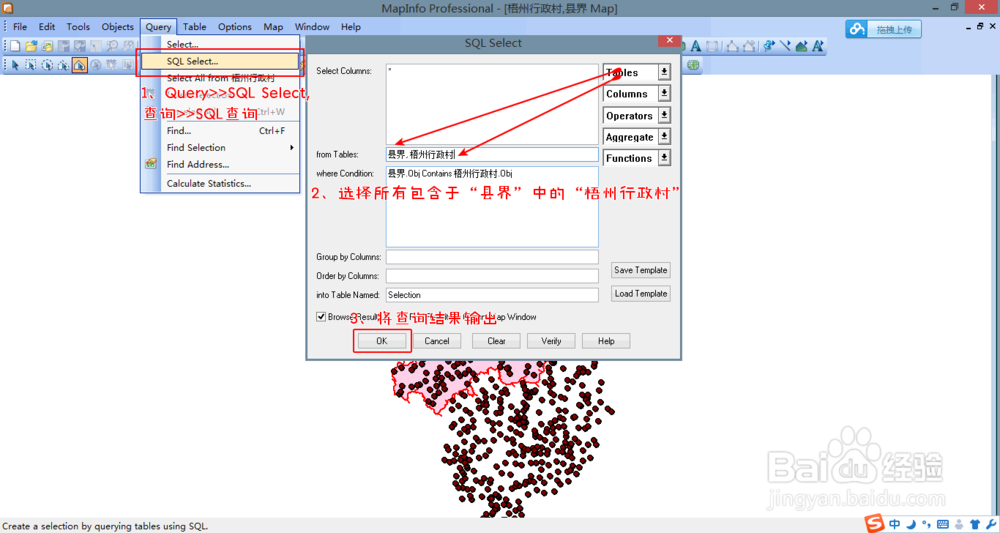Image resolution: width=1000 pixels, height=533 pixels.
Task: Click the Cancel button
Action: click(x=437, y=341)
